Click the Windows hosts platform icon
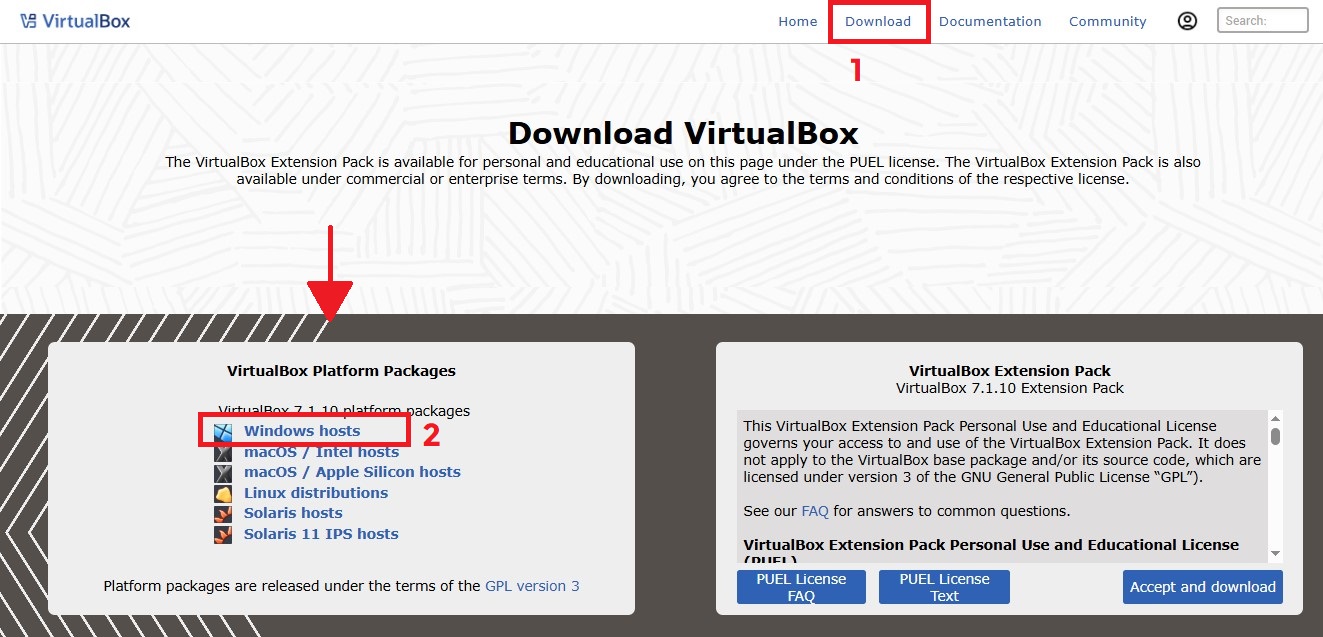1323x637 pixels. [223, 430]
